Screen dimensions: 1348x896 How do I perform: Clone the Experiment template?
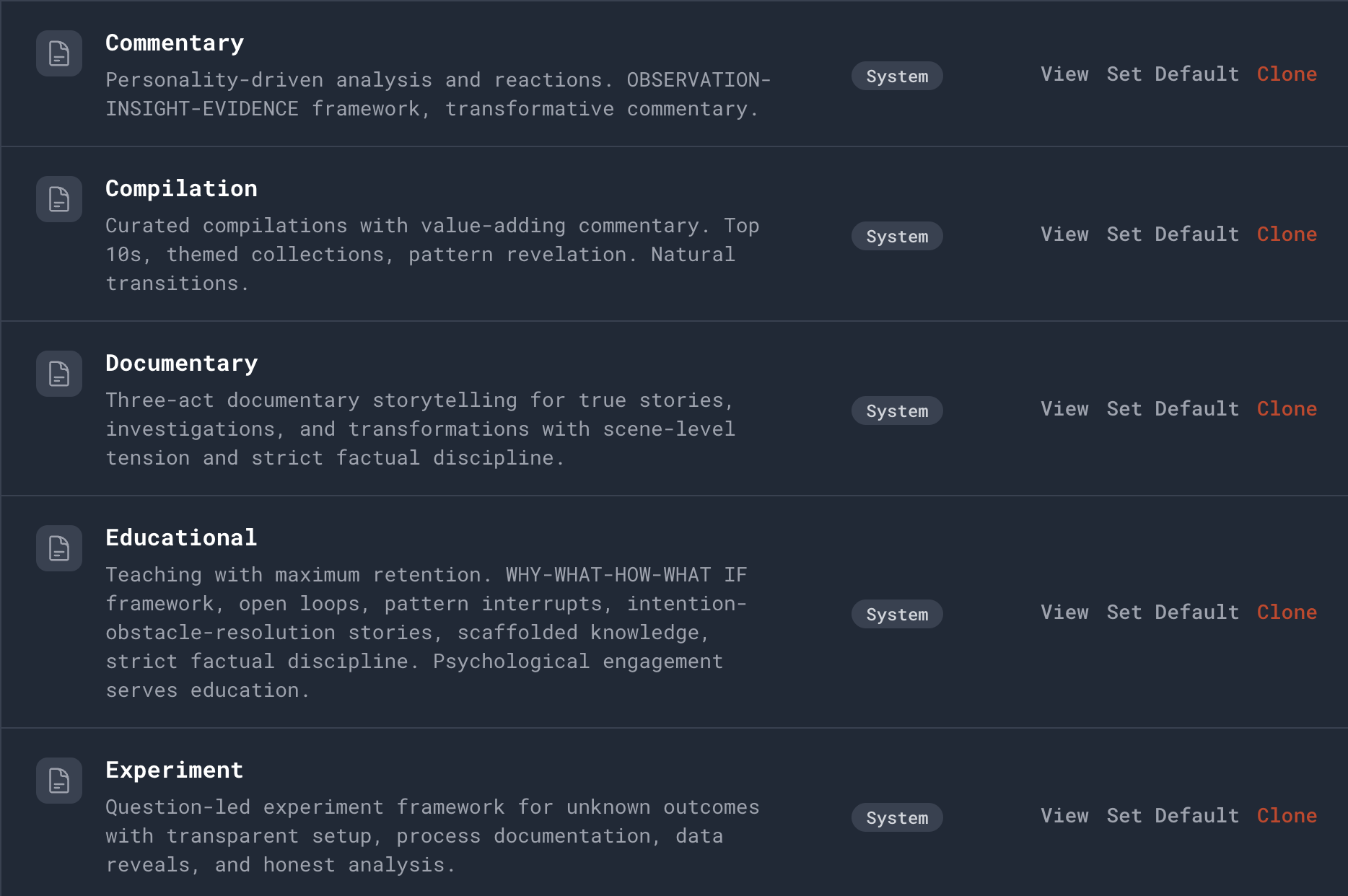click(x=1287, y=815)
